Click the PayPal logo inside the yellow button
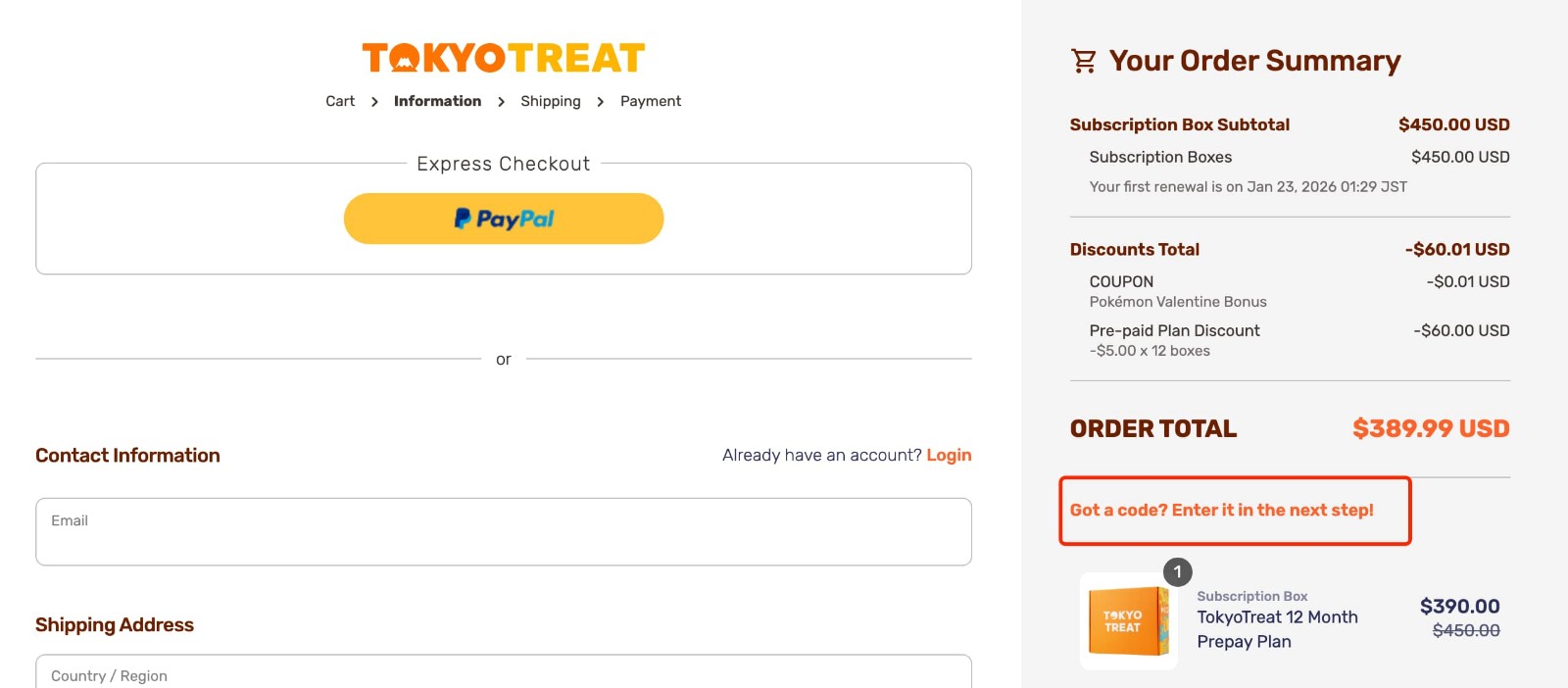The image size is (1568, 688). 503,218
